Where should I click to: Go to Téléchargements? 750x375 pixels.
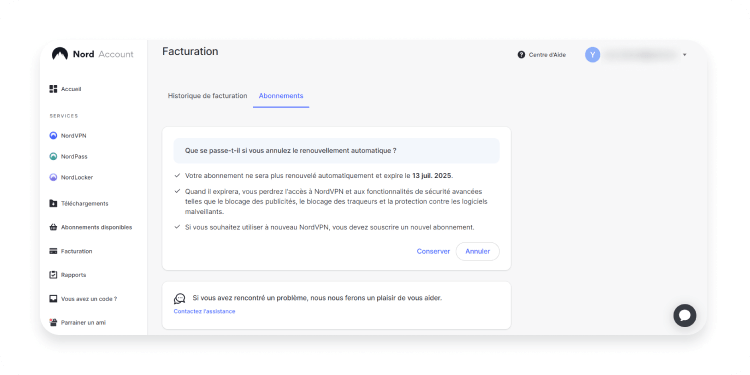point(79,203)
